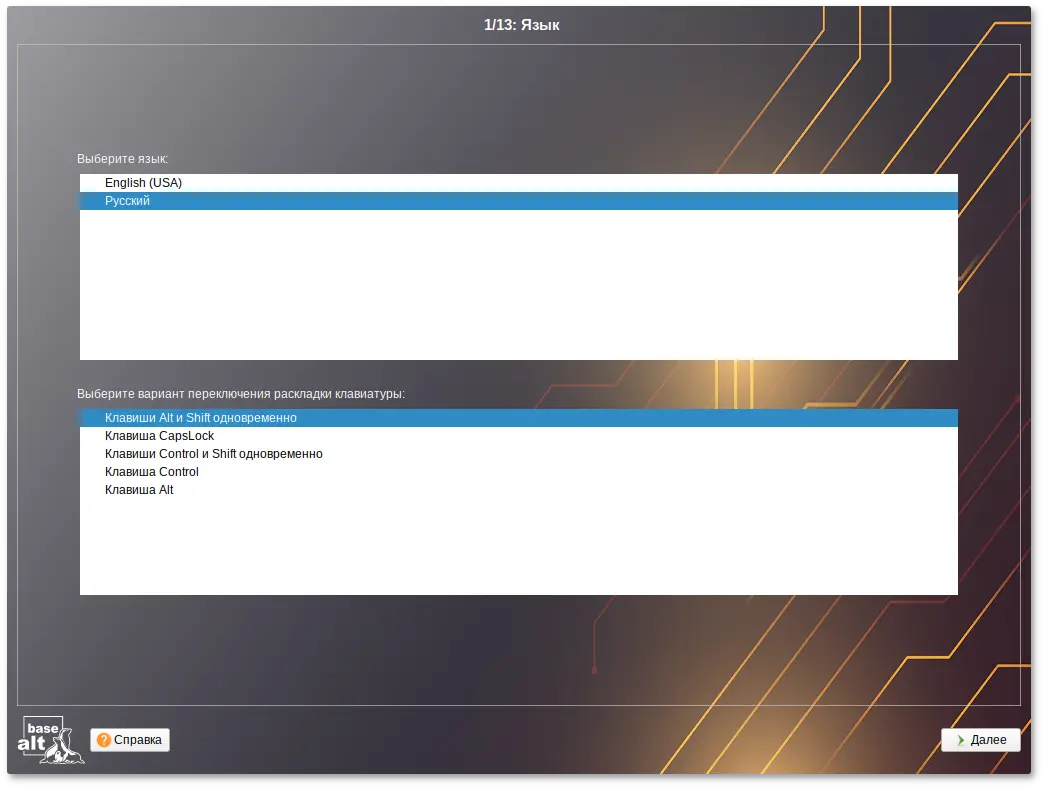1044x788 pixels.
Task: Click the "alt" text in the logo
Action: pyautogui.click(x=32, y=745)
